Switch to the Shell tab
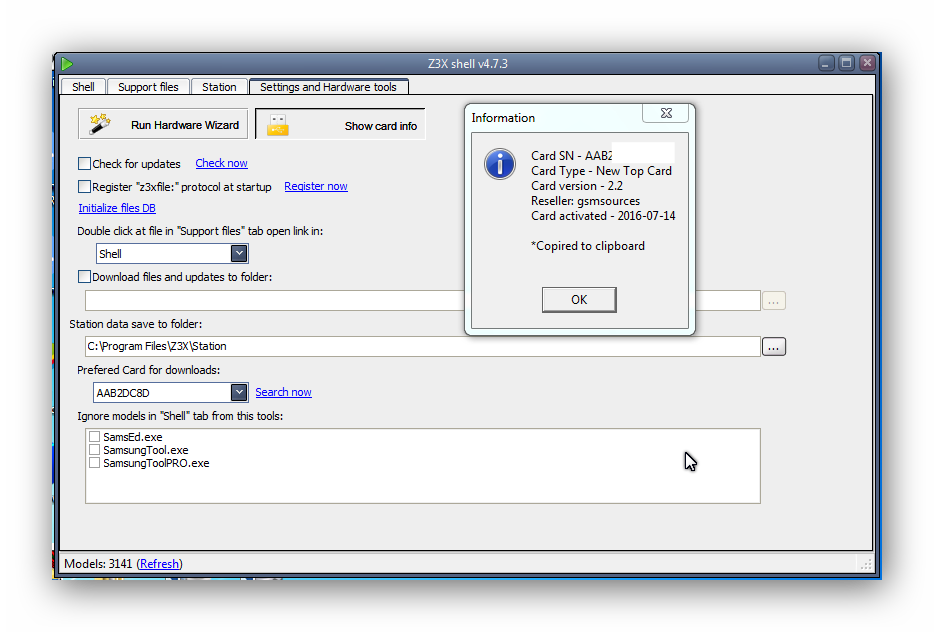 [x=83, y=87]
